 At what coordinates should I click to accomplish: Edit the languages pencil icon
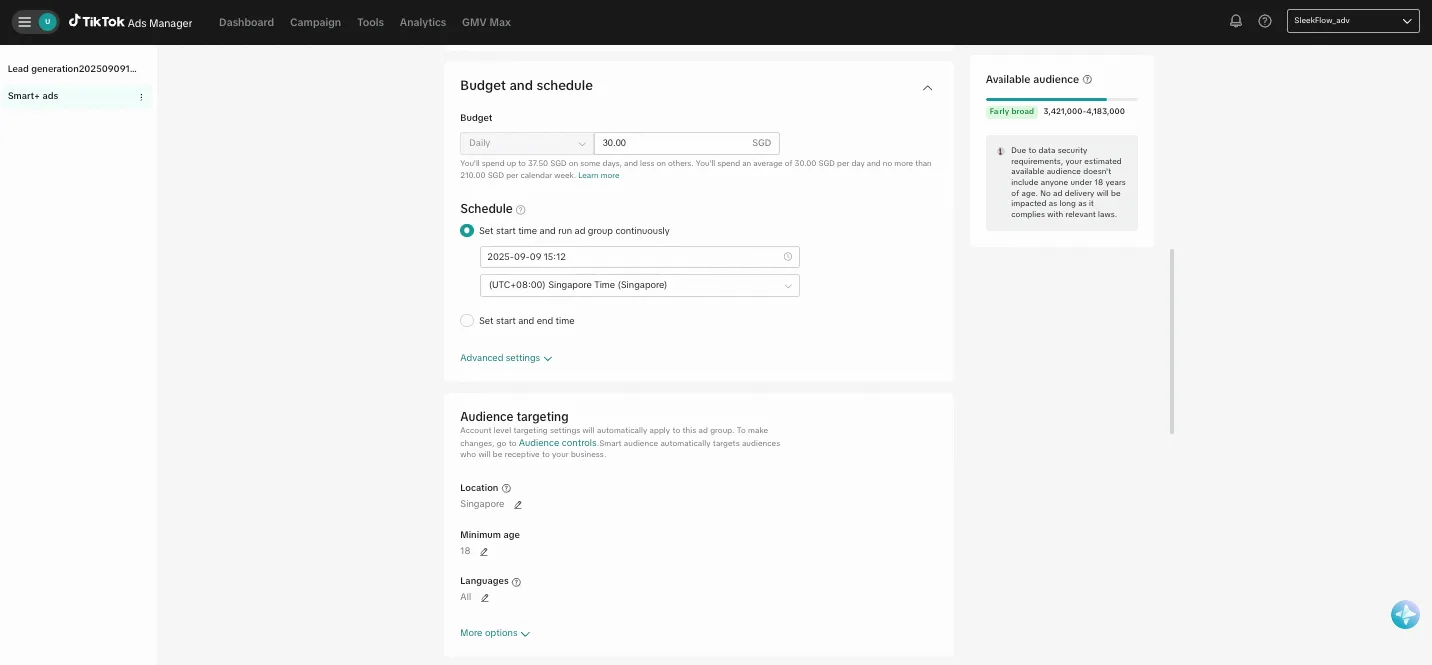485,598
